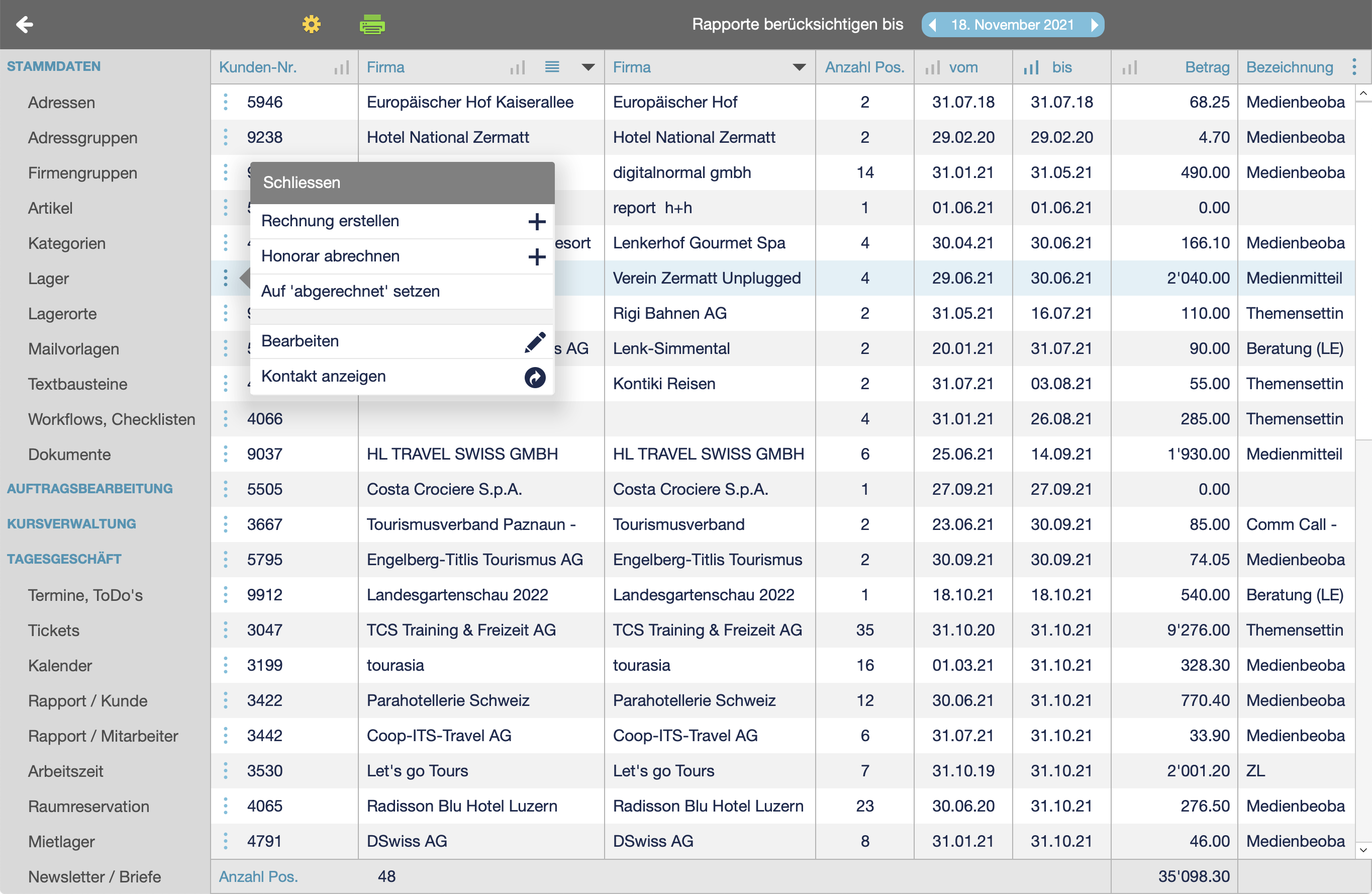Click list lines icon in Firma header
The image size is (1372, 894).
click(552, 67)
